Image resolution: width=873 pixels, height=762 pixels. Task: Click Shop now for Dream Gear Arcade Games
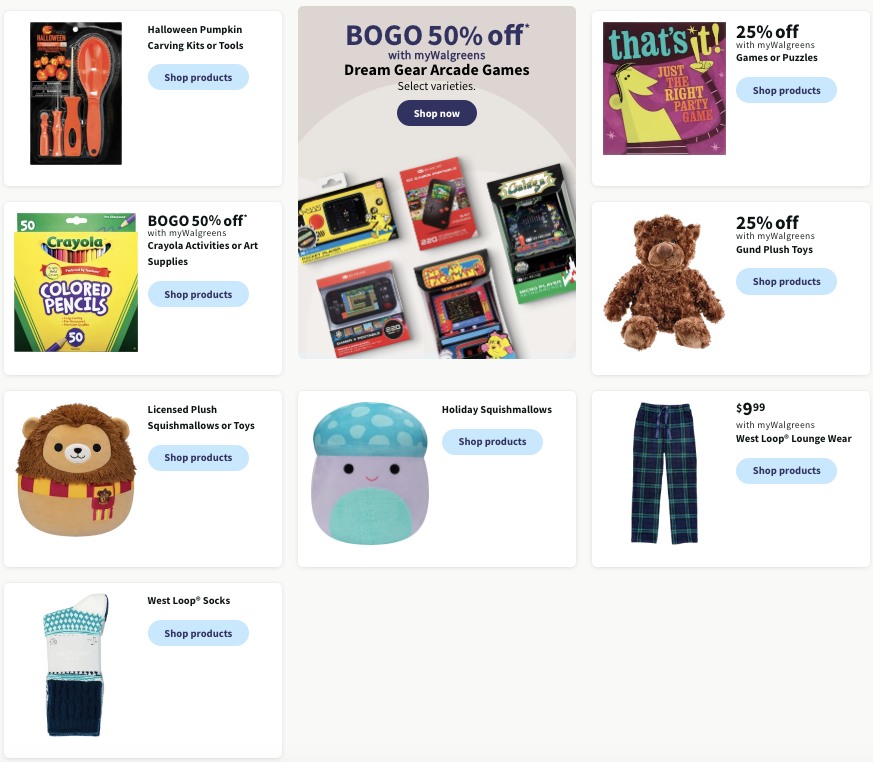click(x=436, y=113)
